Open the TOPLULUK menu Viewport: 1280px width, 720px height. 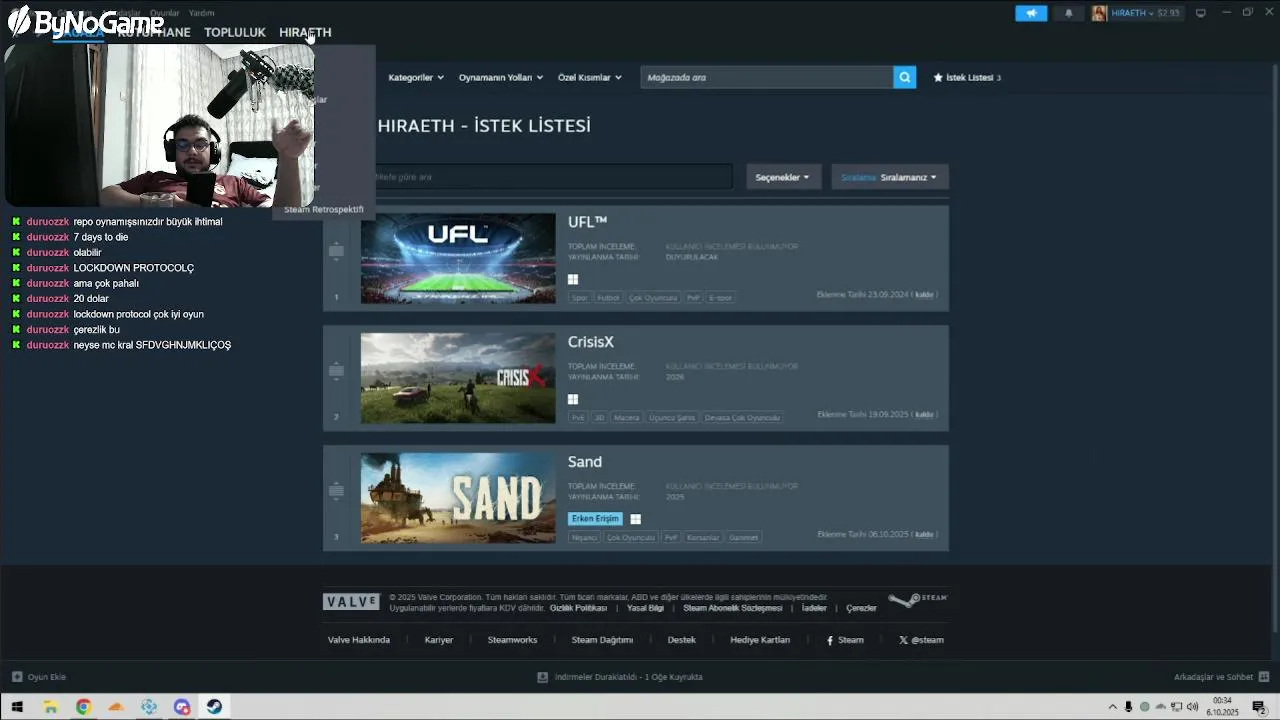(x=235, y=32)
